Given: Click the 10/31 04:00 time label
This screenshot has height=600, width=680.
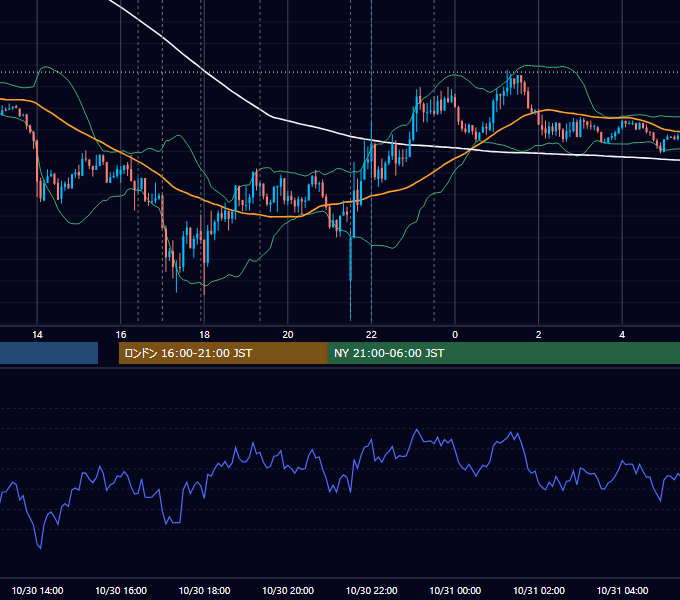Looking at the screenshot, I should tap(622, 590).
